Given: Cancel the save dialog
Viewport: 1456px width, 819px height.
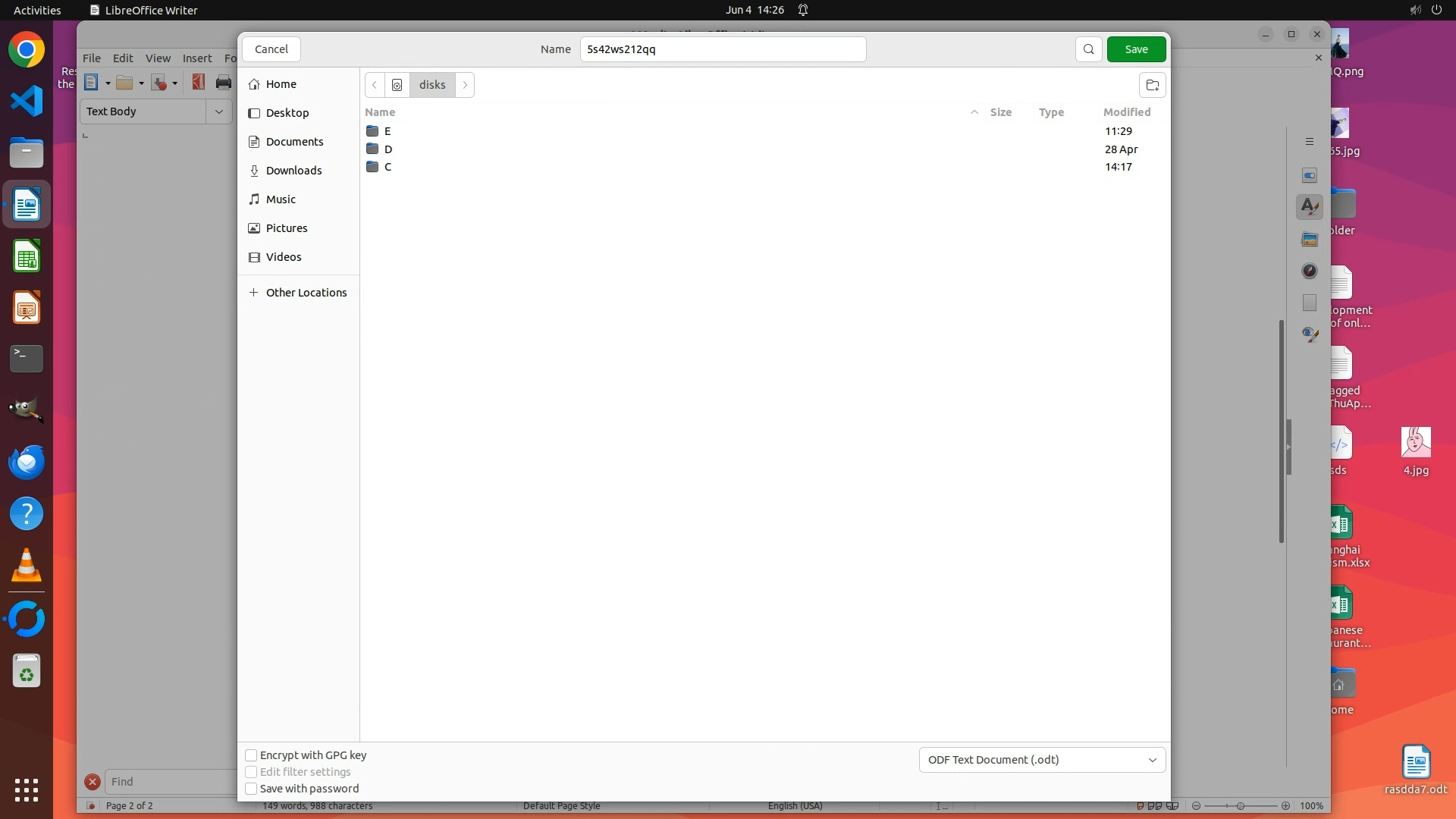Looking at the screenshot, I should [x=271, y=49].
